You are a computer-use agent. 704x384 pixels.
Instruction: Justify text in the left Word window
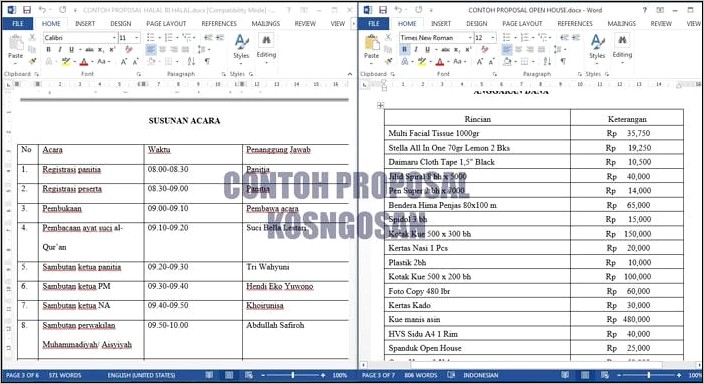(185, 49)
